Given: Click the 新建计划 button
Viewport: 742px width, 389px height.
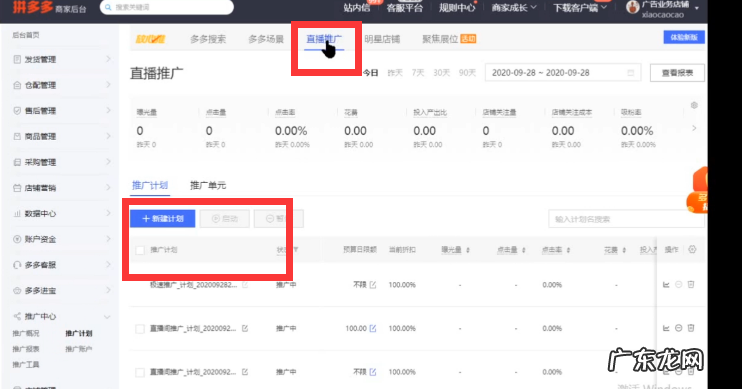Looking at the screenshot, I should (x=162, y=219).
